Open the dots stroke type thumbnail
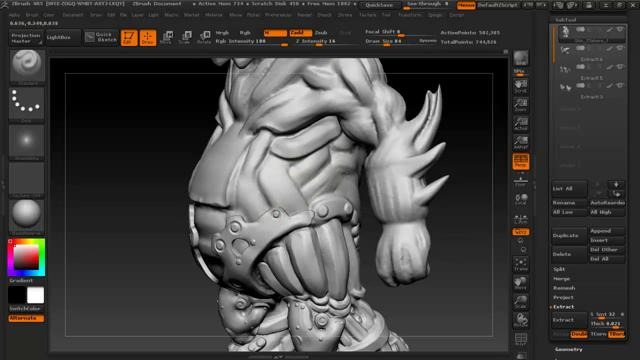This screenshot has width=640, height=360. [x=27, y=102]
